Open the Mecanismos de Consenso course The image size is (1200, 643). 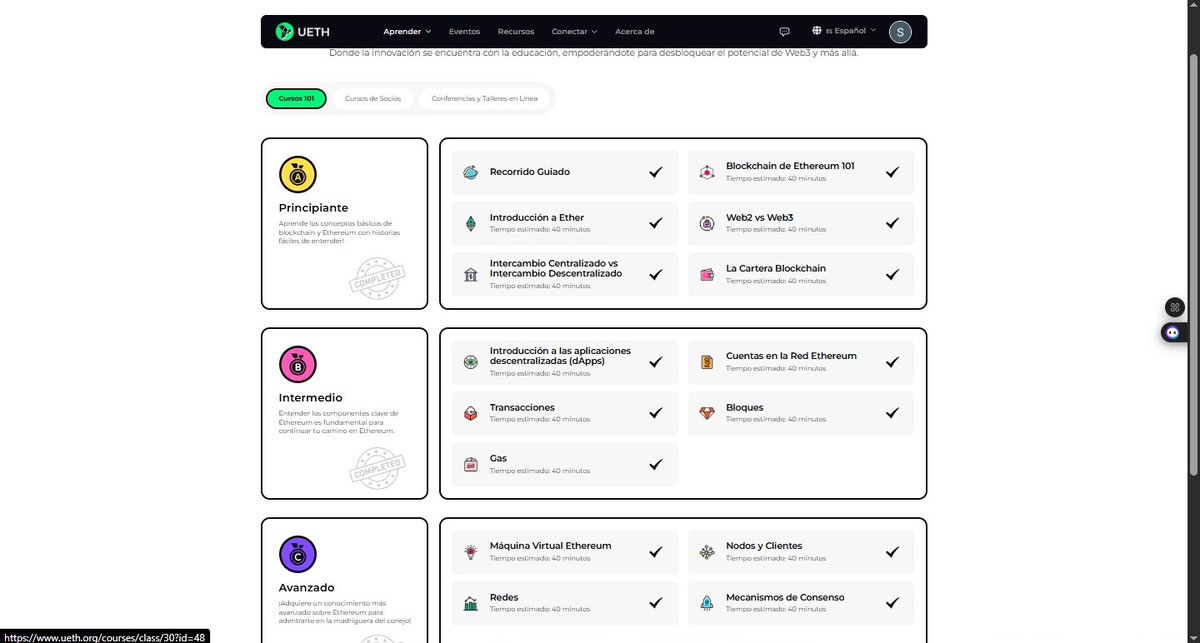(801, 603)
